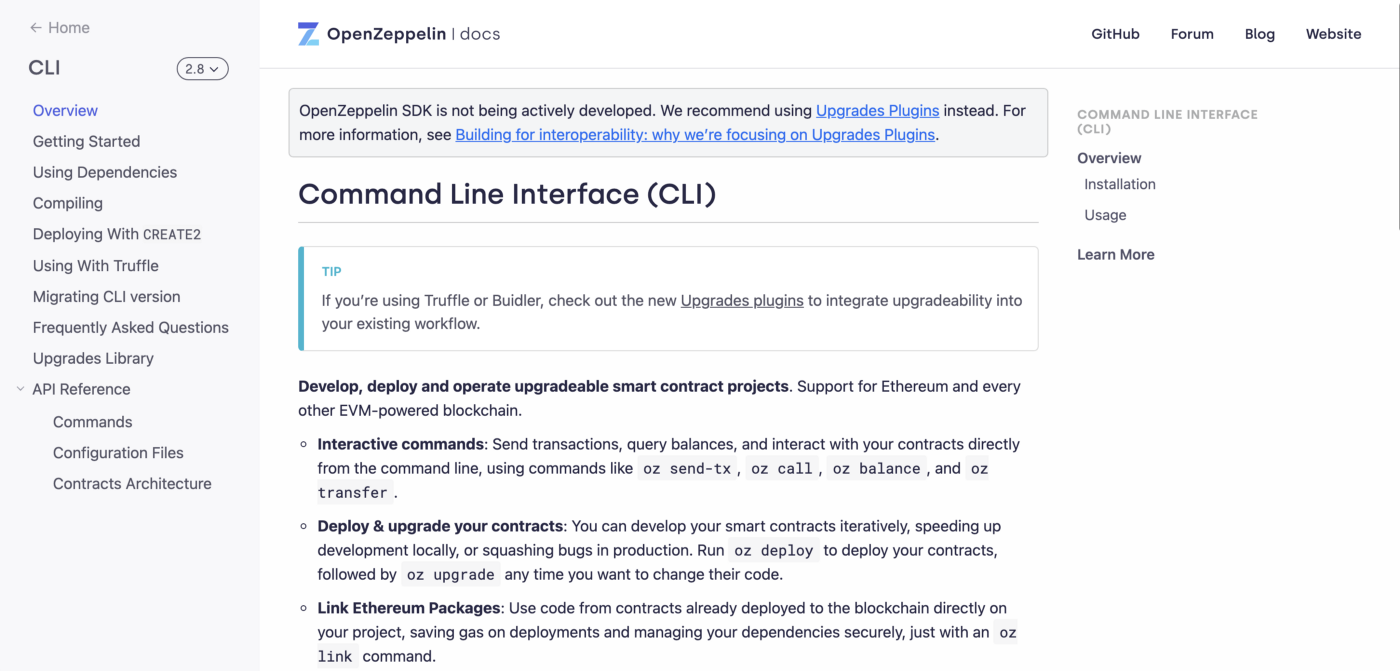
Task: Open the 2.8 version dropdown
Action: point(202,69)
